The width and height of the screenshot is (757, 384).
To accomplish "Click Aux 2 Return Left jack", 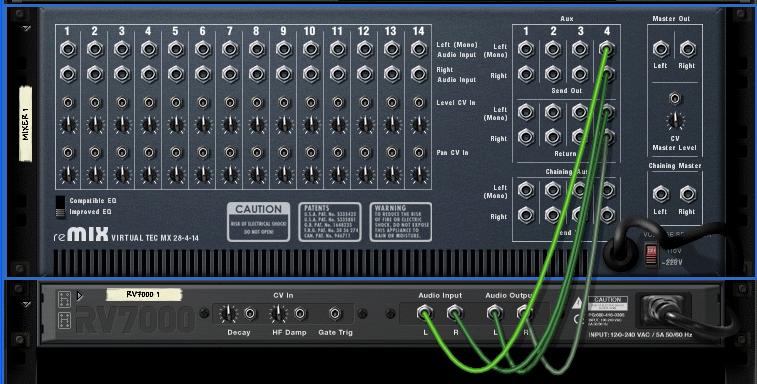I will click(x=553, y=112).
